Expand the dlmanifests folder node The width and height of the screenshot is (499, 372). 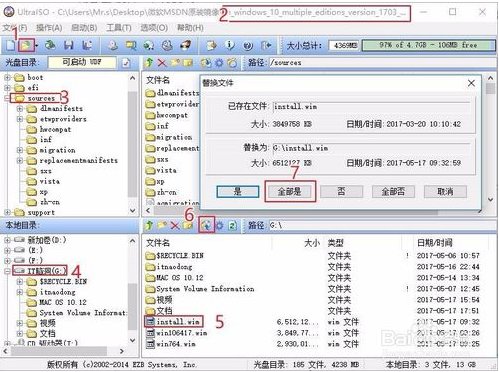(x=20, y=109)
